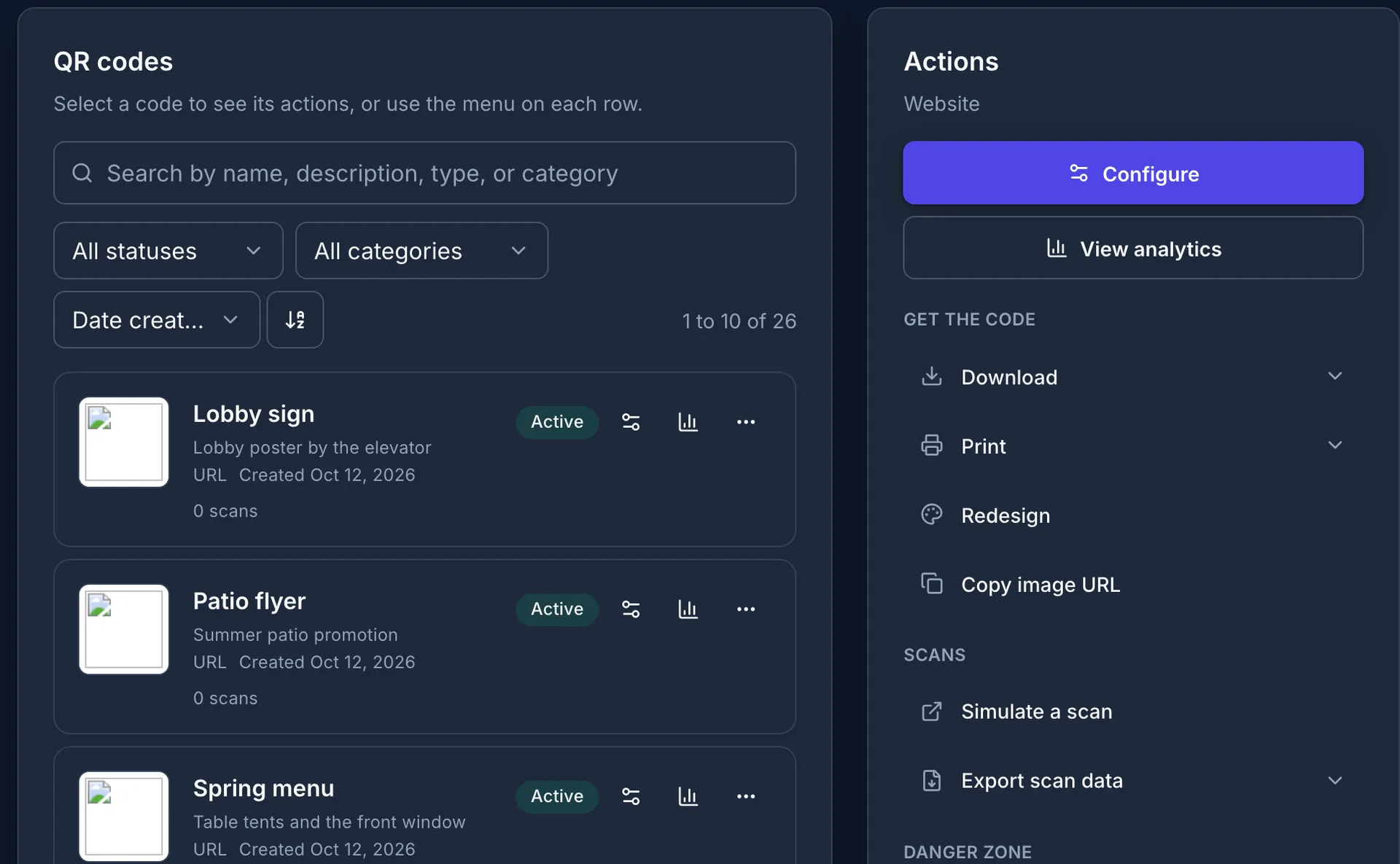Screen dimensions: 1400x864
Task: Click the file icon beside Export scan data
Action: coord(932,781)
